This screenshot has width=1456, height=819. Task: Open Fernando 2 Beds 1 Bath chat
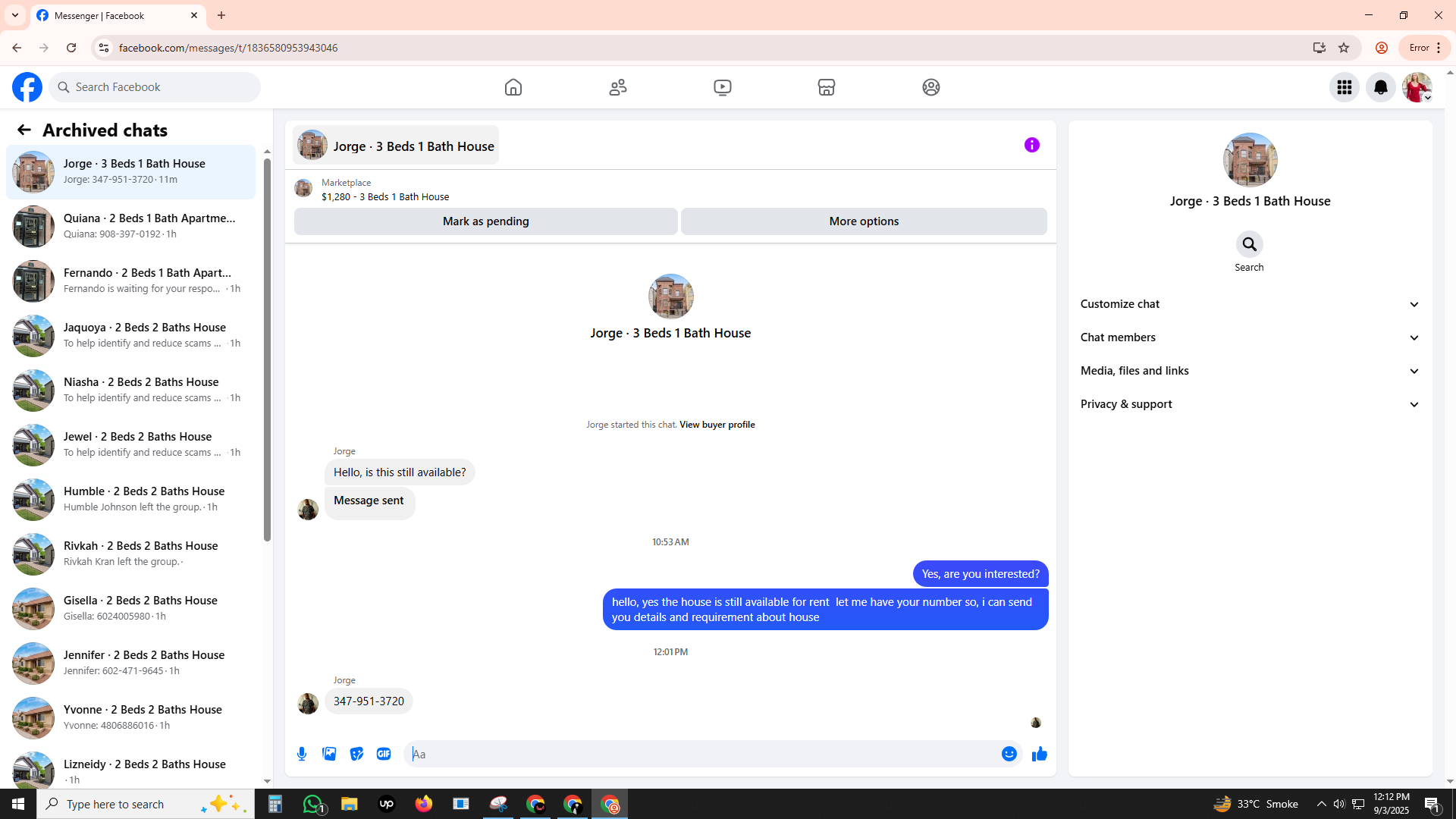click(130, 281)
